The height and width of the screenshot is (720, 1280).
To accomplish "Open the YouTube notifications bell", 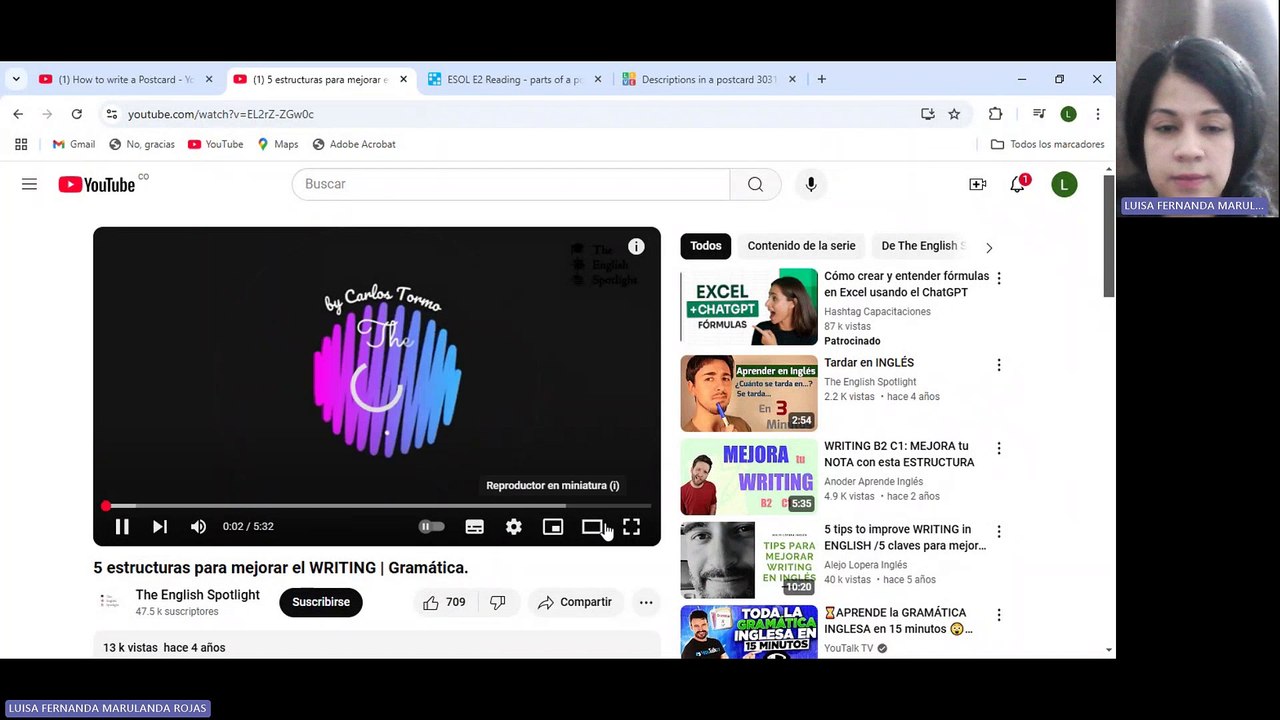I will click(1018, 184).
